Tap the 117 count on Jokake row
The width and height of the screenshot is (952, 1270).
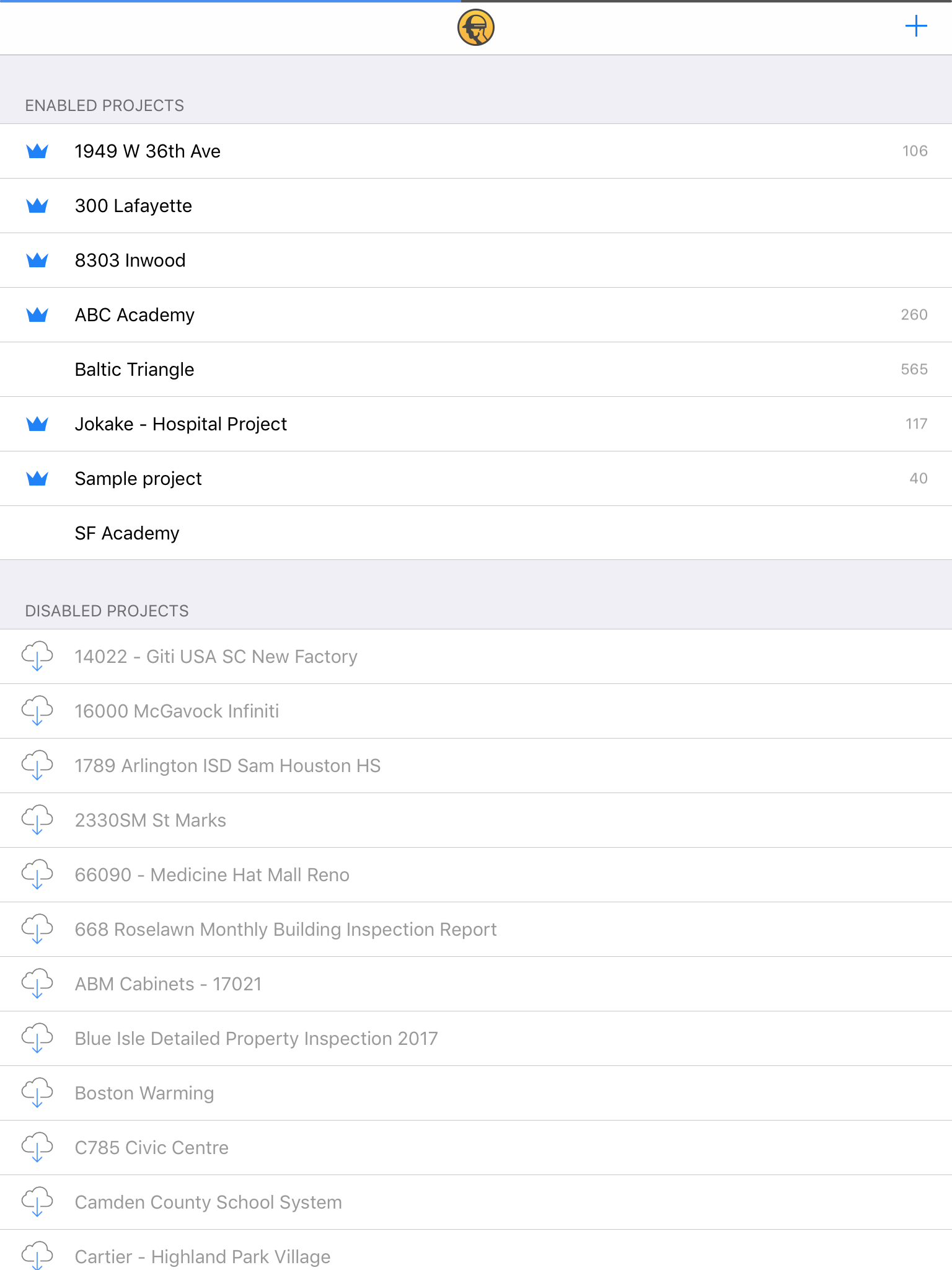(x=916, y=424)
